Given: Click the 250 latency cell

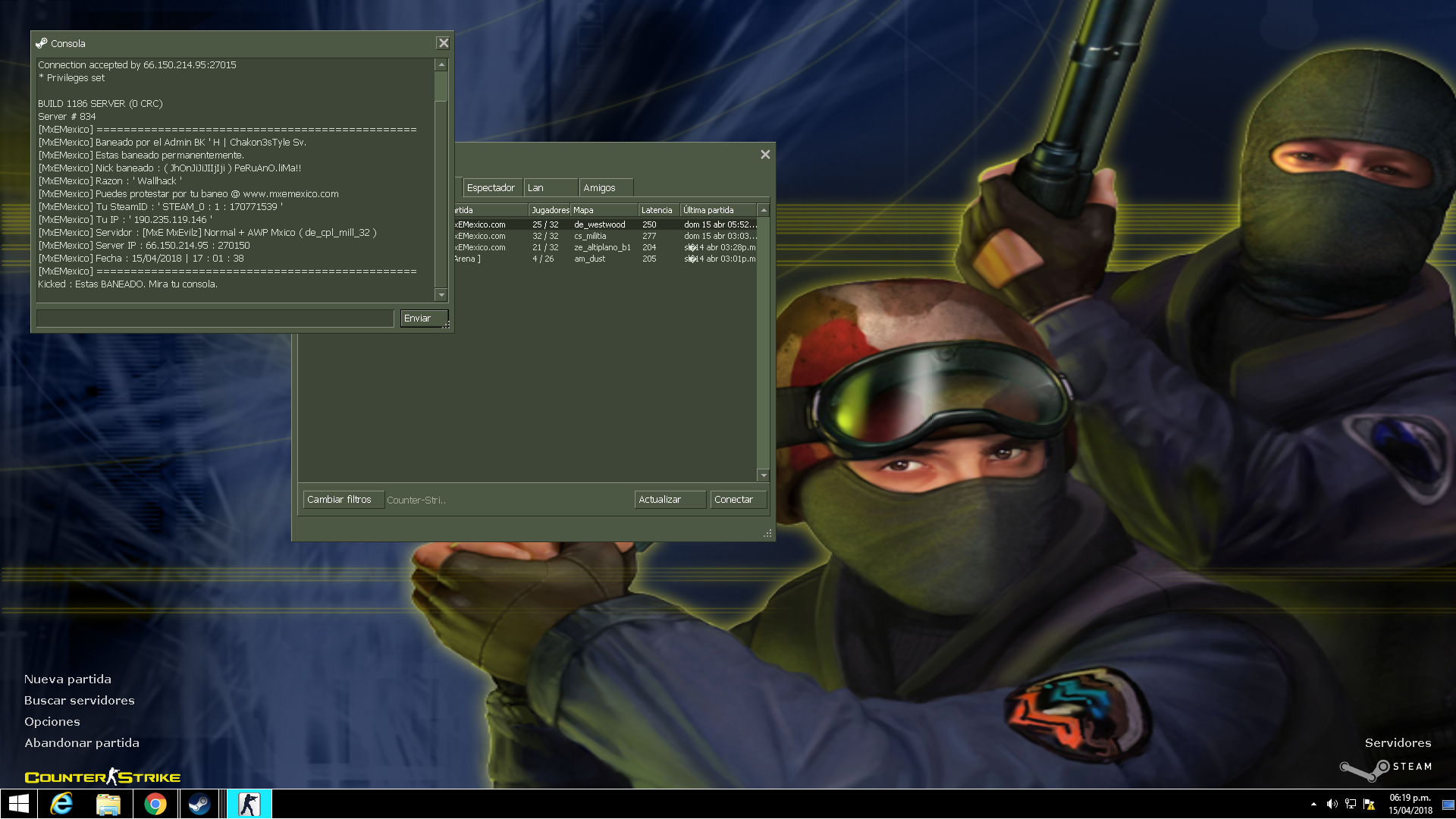Looking at the screenshot, I should [x=650, y=224].
